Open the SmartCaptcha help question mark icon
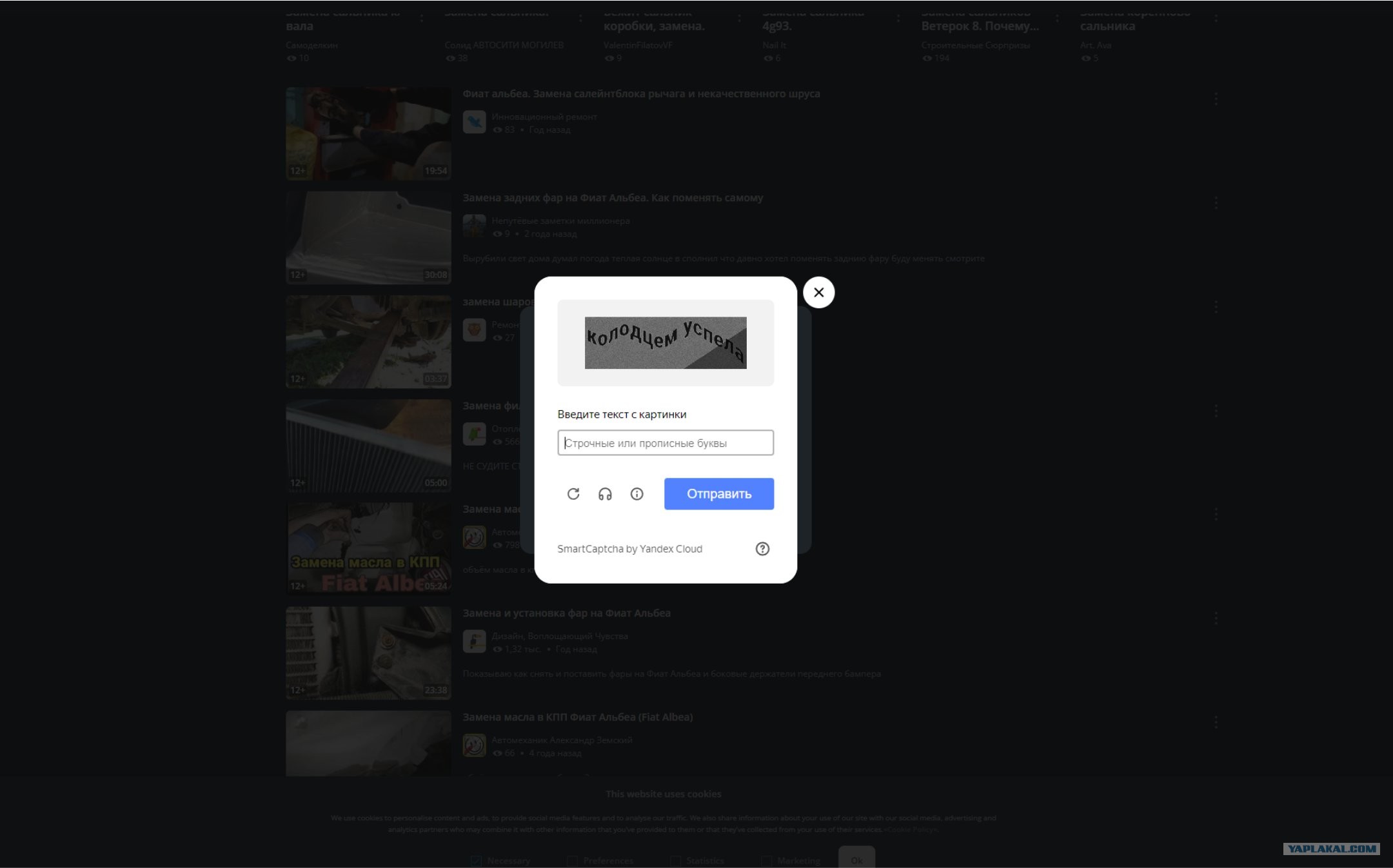Viewport: 1393px width, 868px height. click(x=762, y=549)
